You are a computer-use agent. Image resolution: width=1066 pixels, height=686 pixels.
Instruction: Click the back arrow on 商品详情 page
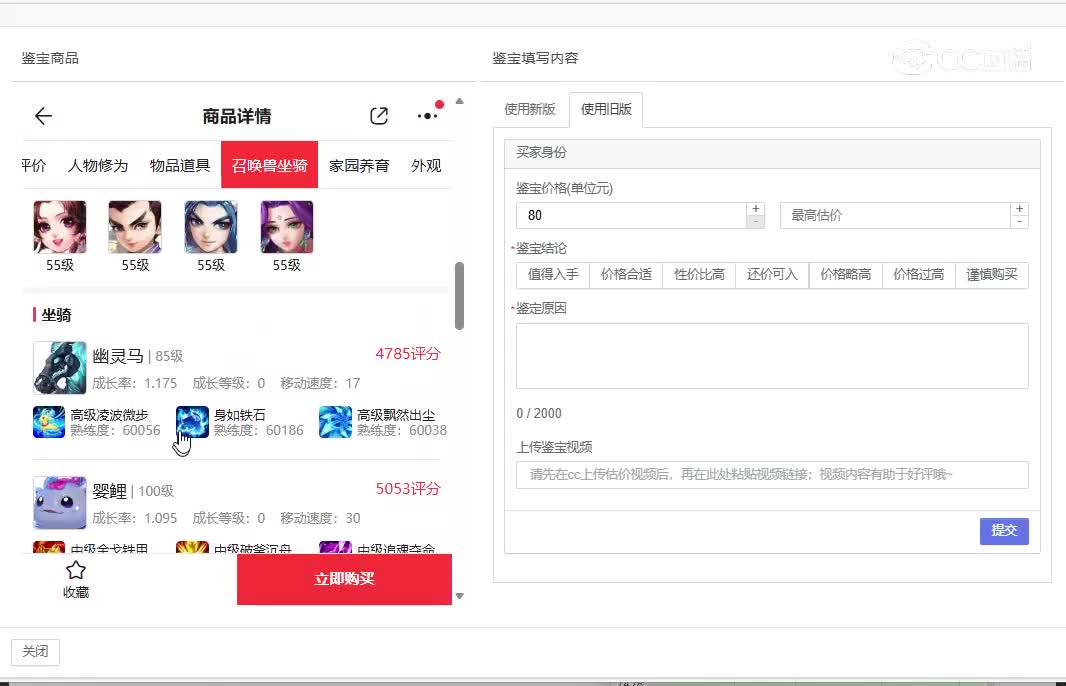[42, 116]
